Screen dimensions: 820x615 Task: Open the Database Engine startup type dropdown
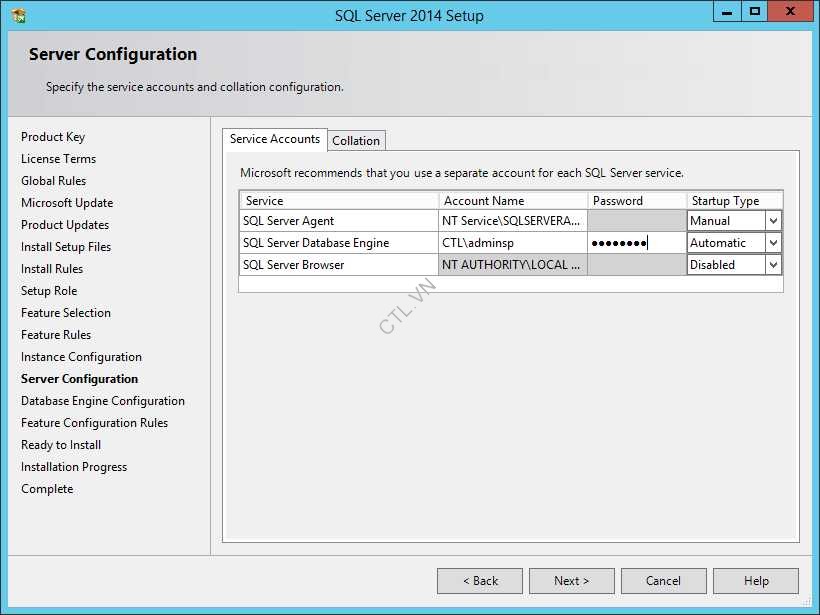point(775,242)
